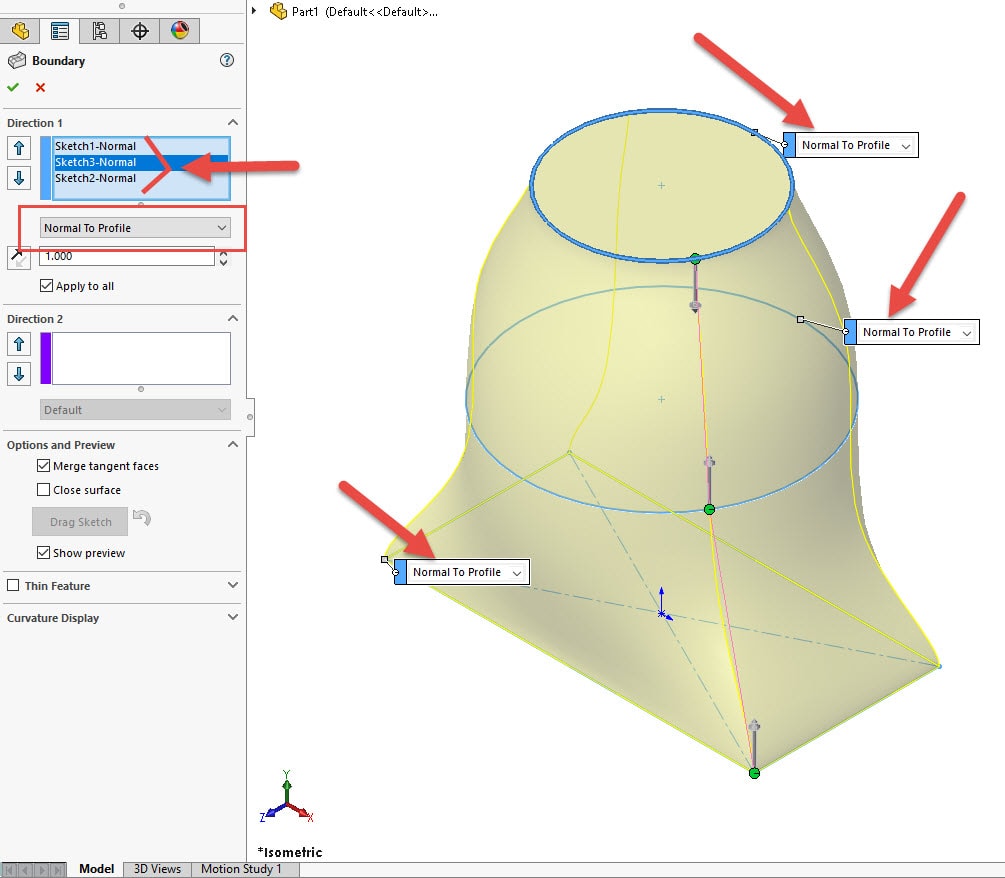Toggle Apply to all checkbox
The width and height of the screenshot is (1005, 878).
click(46, 286)
